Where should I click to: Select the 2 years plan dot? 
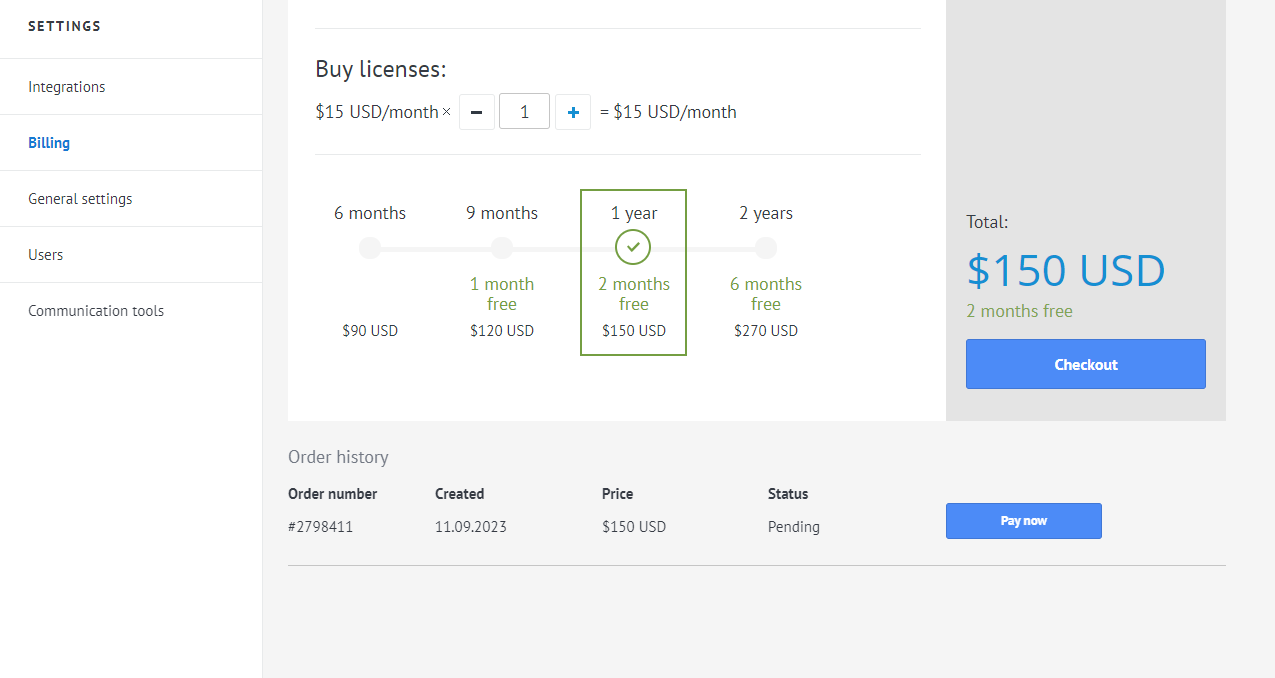point(766,248)
